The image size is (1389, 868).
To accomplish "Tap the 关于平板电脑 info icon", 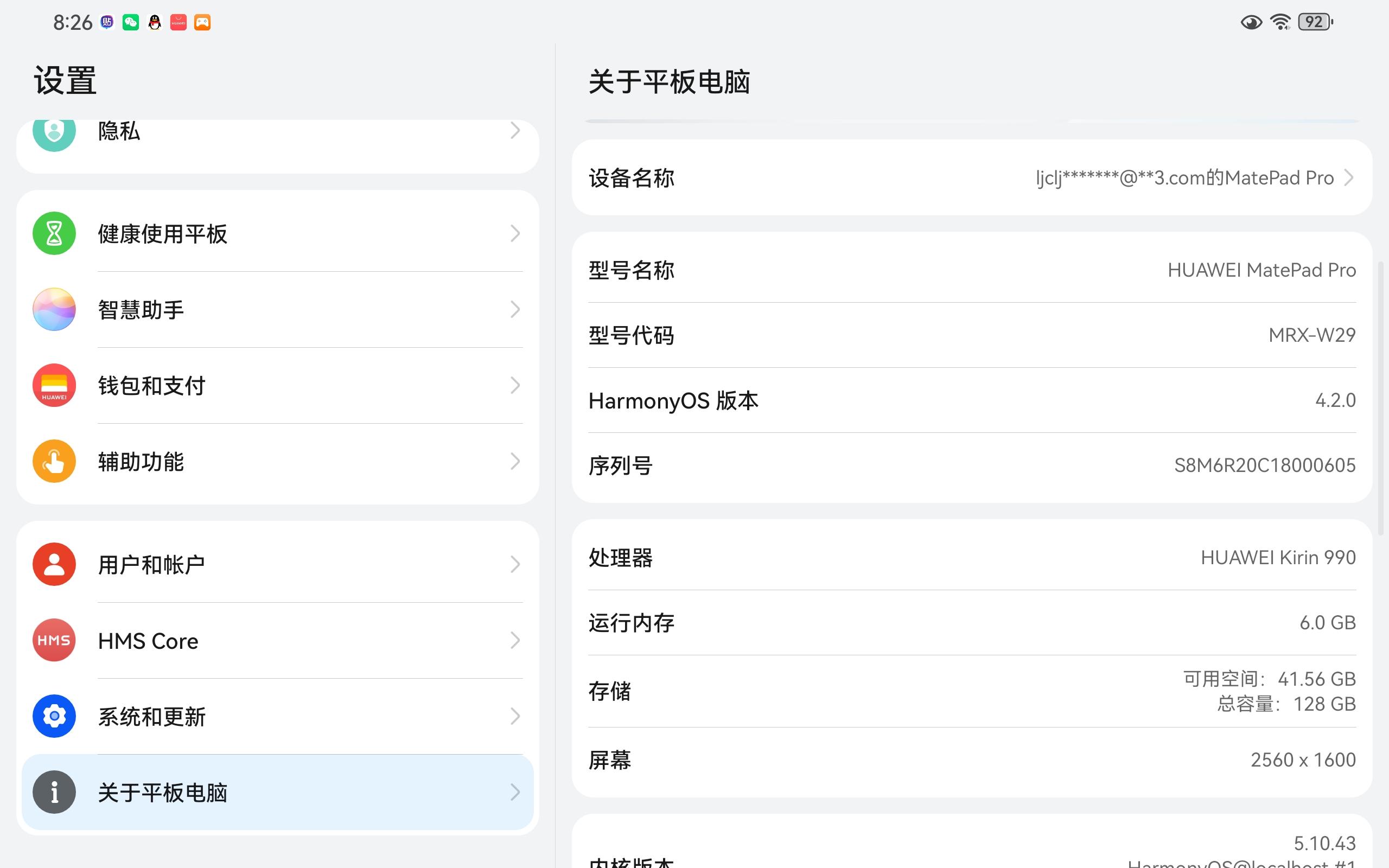I will [54, 792].
